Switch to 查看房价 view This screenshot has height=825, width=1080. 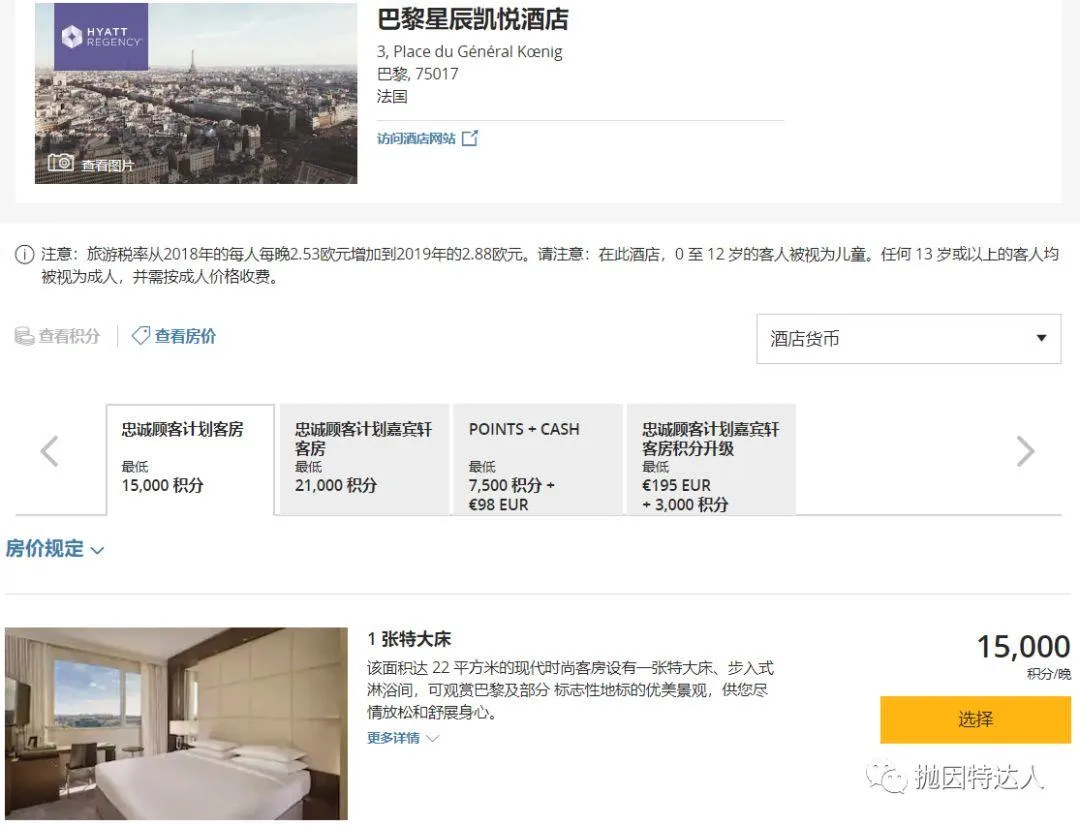tap(185, 336)
